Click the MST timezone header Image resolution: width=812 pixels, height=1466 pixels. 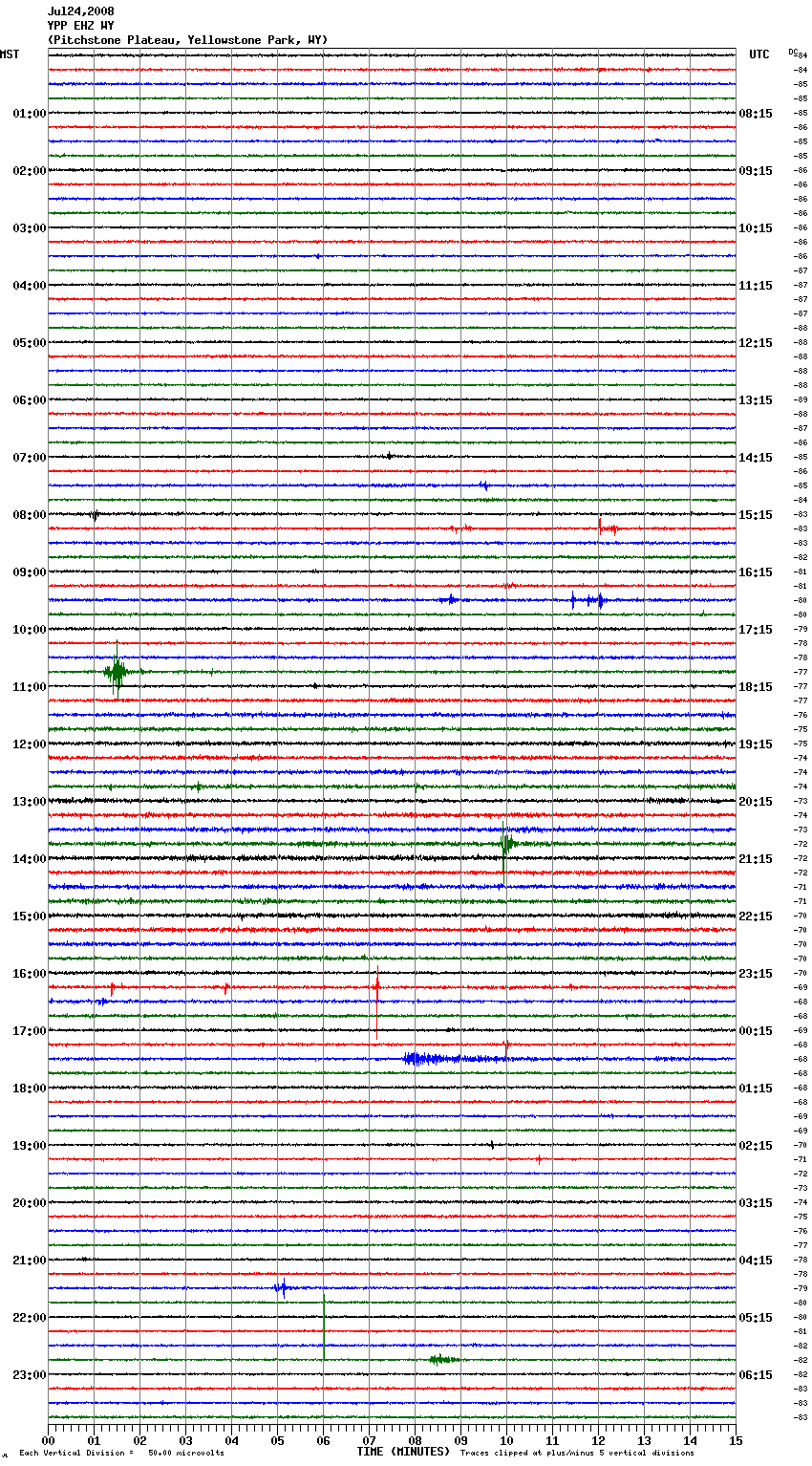click(x=10, y=54)
